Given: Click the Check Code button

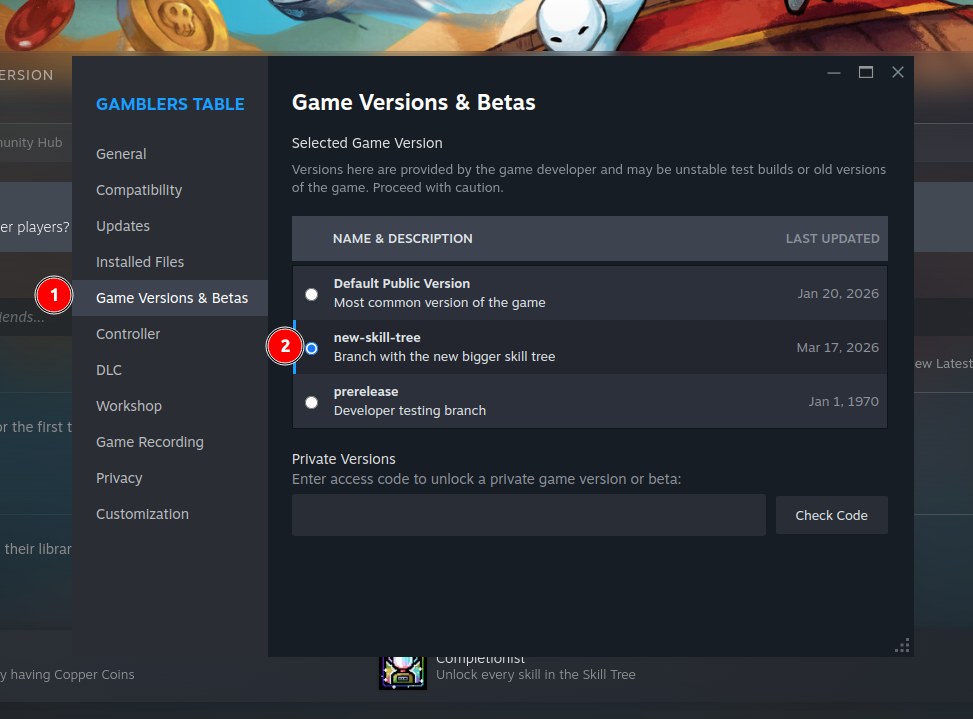Looking at the screenshot, I should click(831, 515).
